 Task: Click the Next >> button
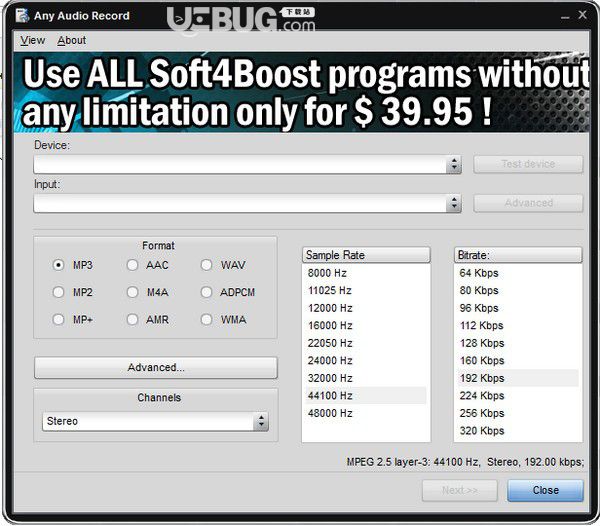[x=460, y=490]
